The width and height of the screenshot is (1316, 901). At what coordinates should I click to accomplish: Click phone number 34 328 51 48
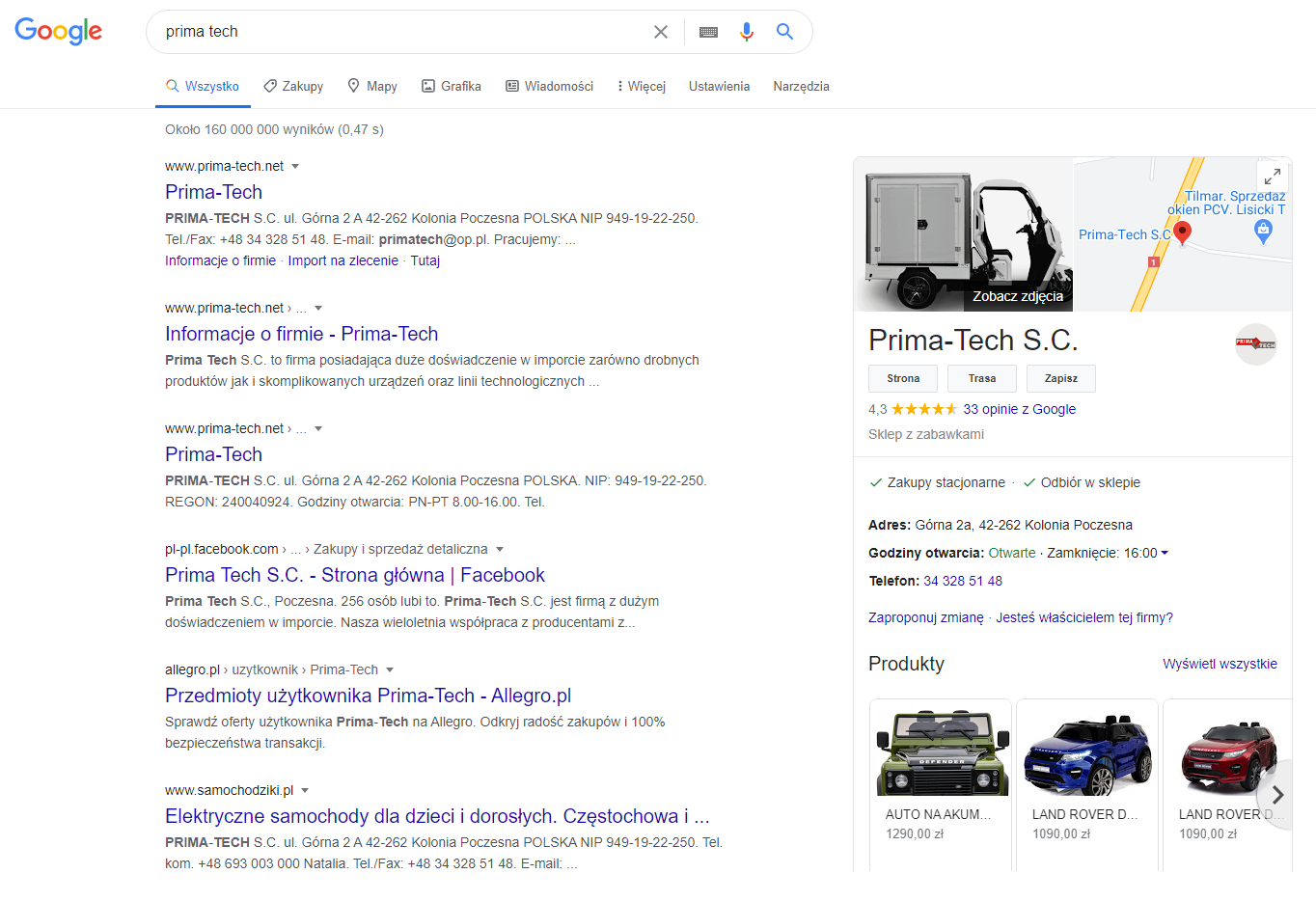click(963, 582)
